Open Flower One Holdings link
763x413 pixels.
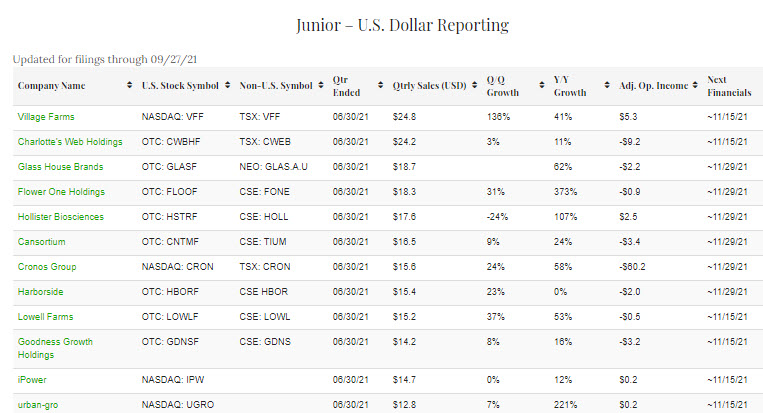point(61,191)
